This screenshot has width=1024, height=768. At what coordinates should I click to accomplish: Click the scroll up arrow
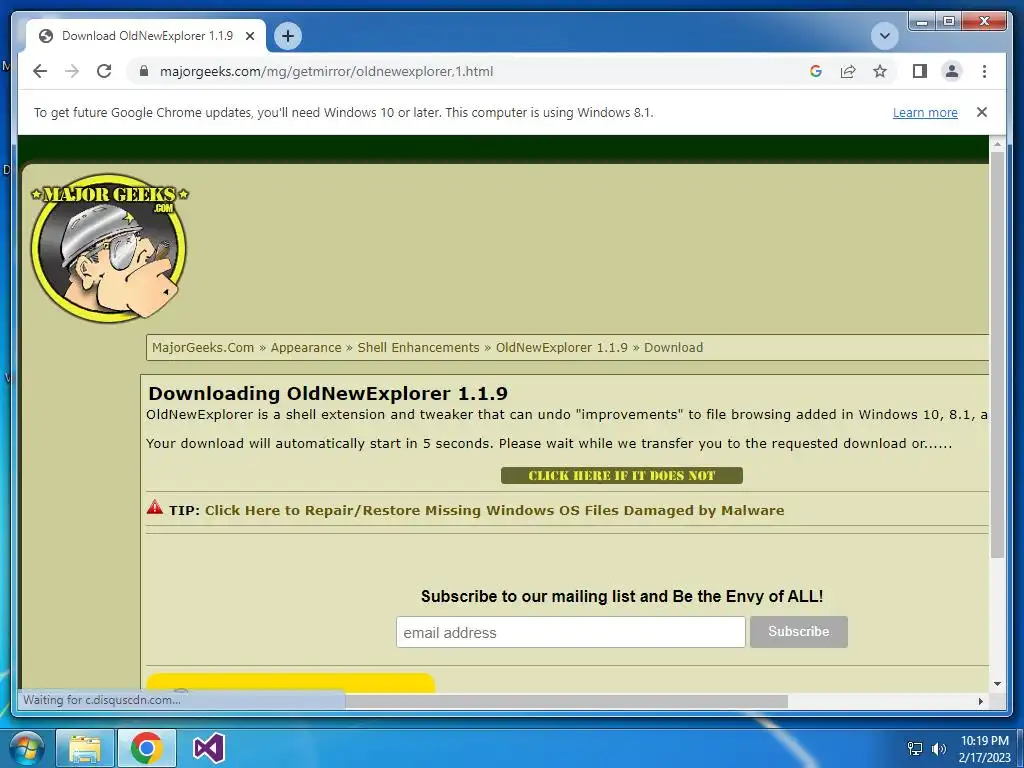[997, 143]
